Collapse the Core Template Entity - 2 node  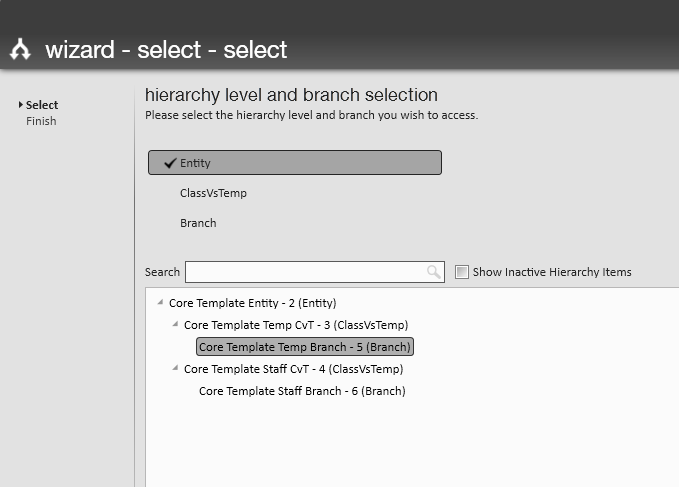[160, 302]
